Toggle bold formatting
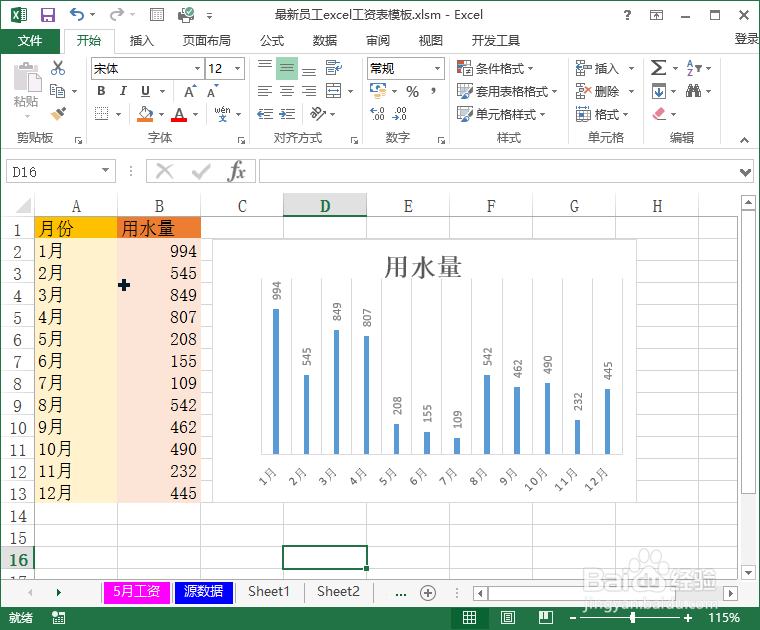This screenshot has width=760, height=630. click(x=101, y=91)
